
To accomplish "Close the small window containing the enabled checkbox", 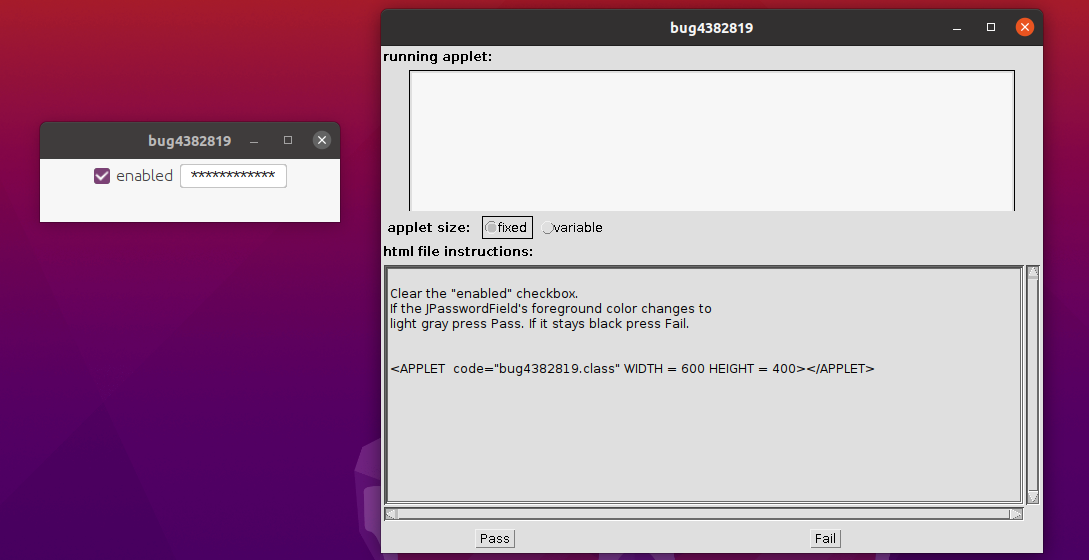I will tap(321, 141).
